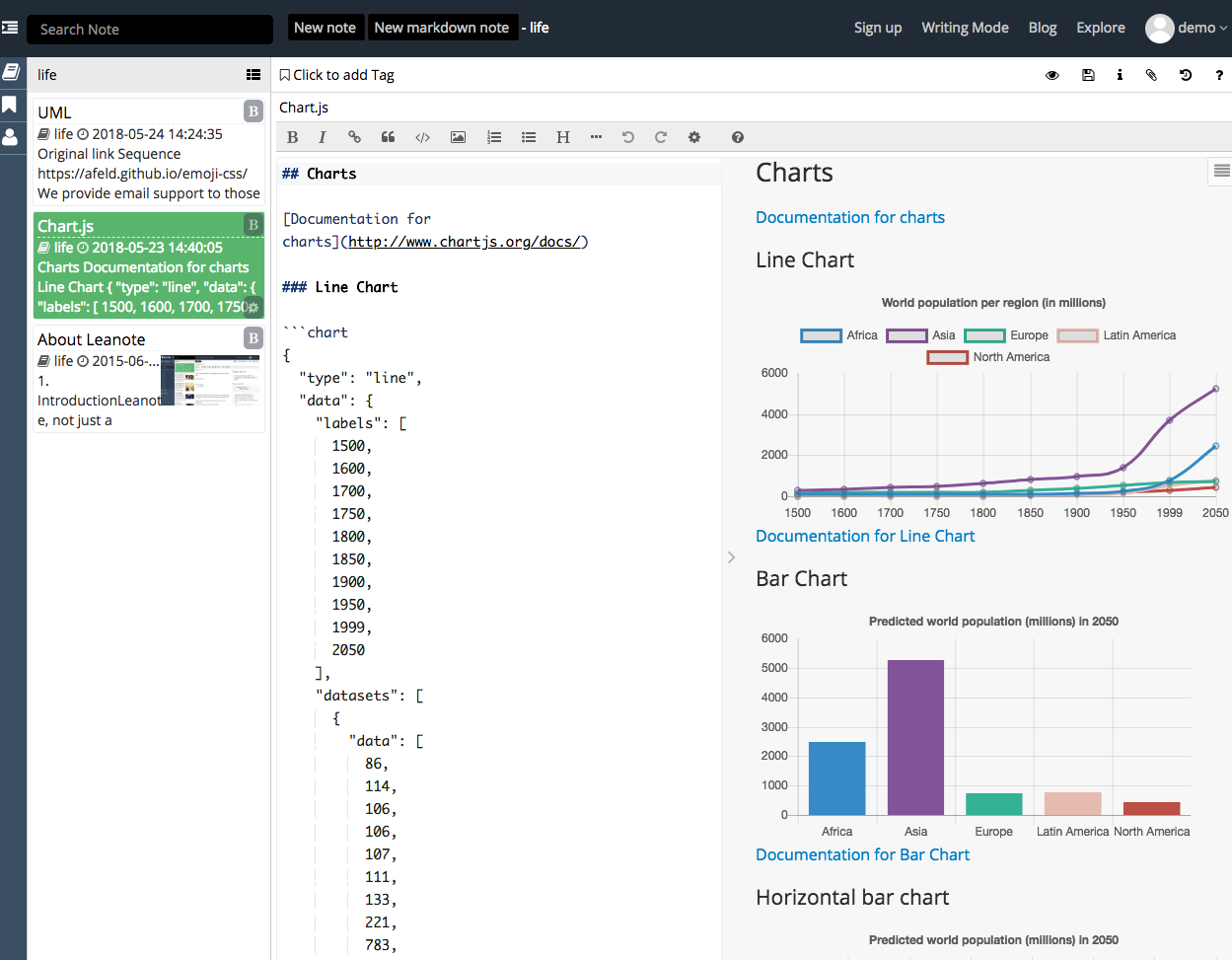The image size is (1232, 960).
Task: Open table of contents icon in preview
Action: 1221,171
